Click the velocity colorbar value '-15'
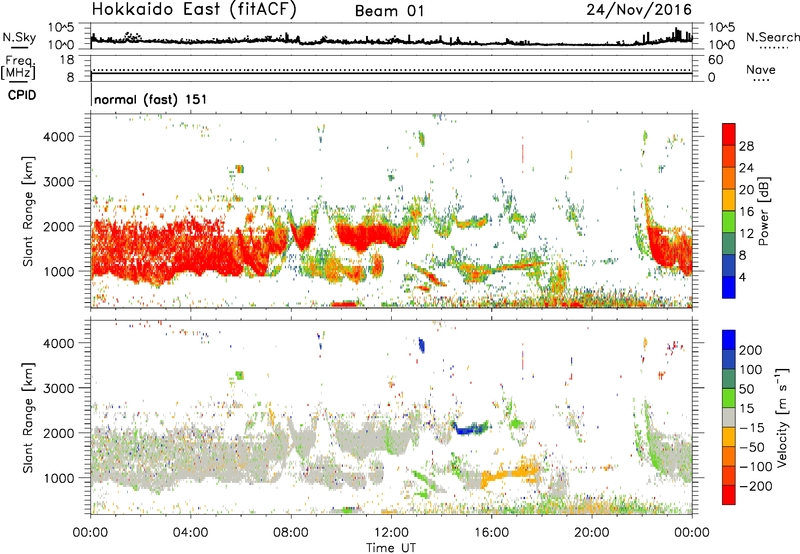The width and height of the screenshot is (800, 554). (752, 428)
